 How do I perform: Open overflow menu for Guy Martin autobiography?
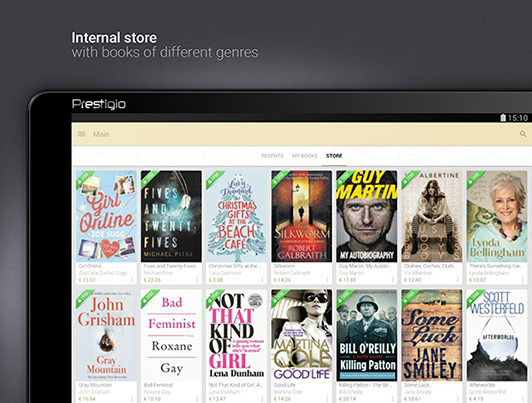[x=393, y=280]
